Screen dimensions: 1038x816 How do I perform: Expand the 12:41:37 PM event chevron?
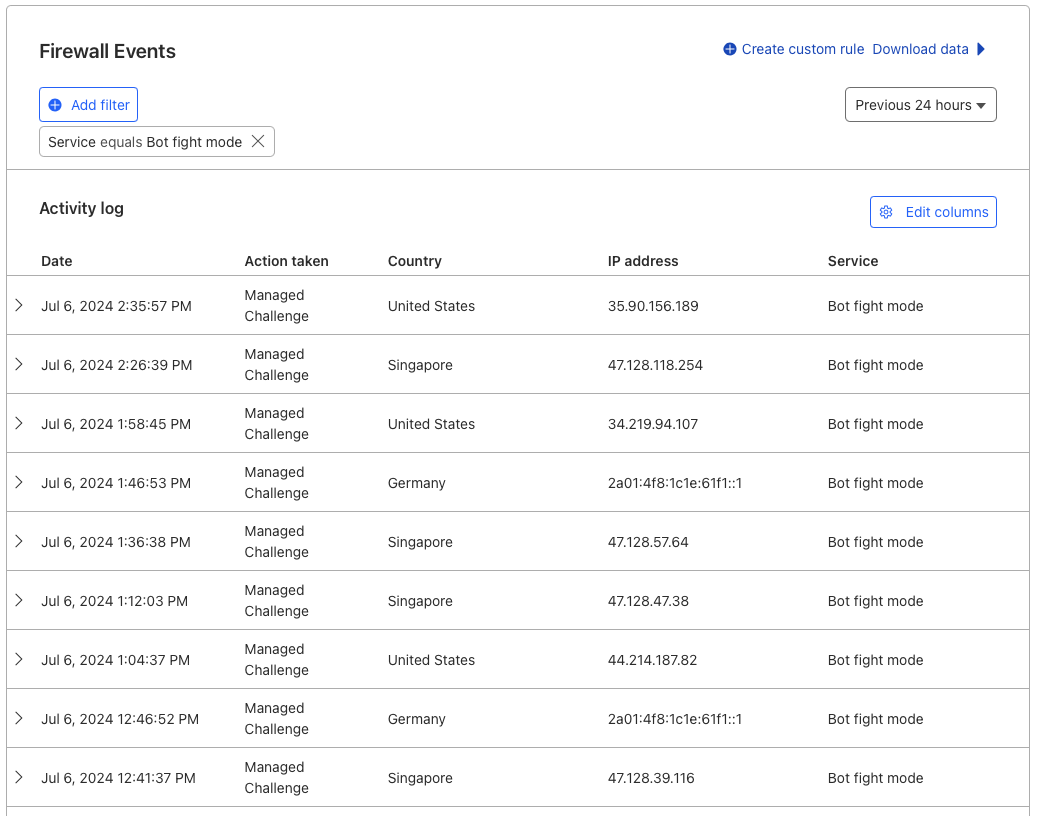[x=19, y=777]
